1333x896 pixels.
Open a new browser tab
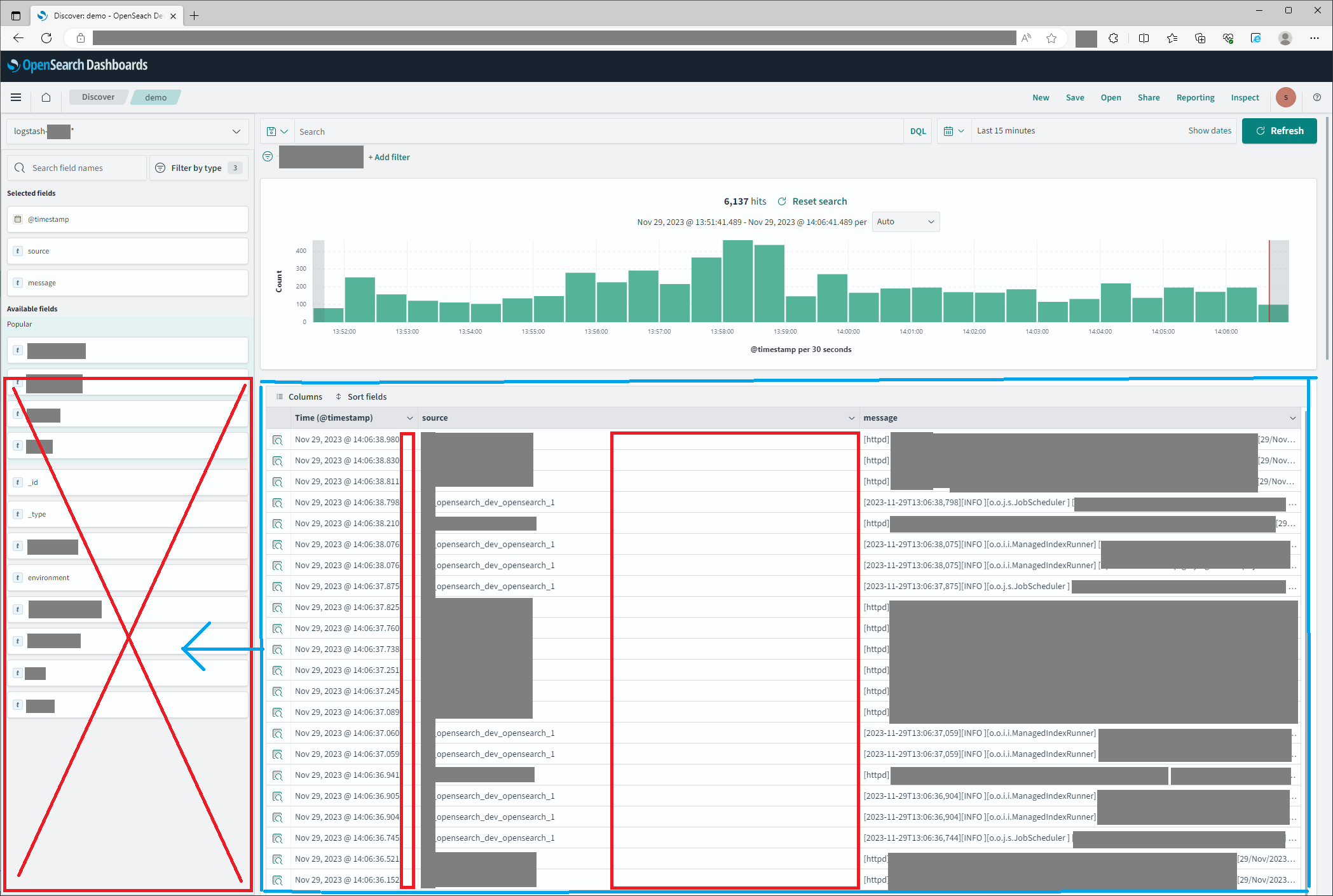195,16
